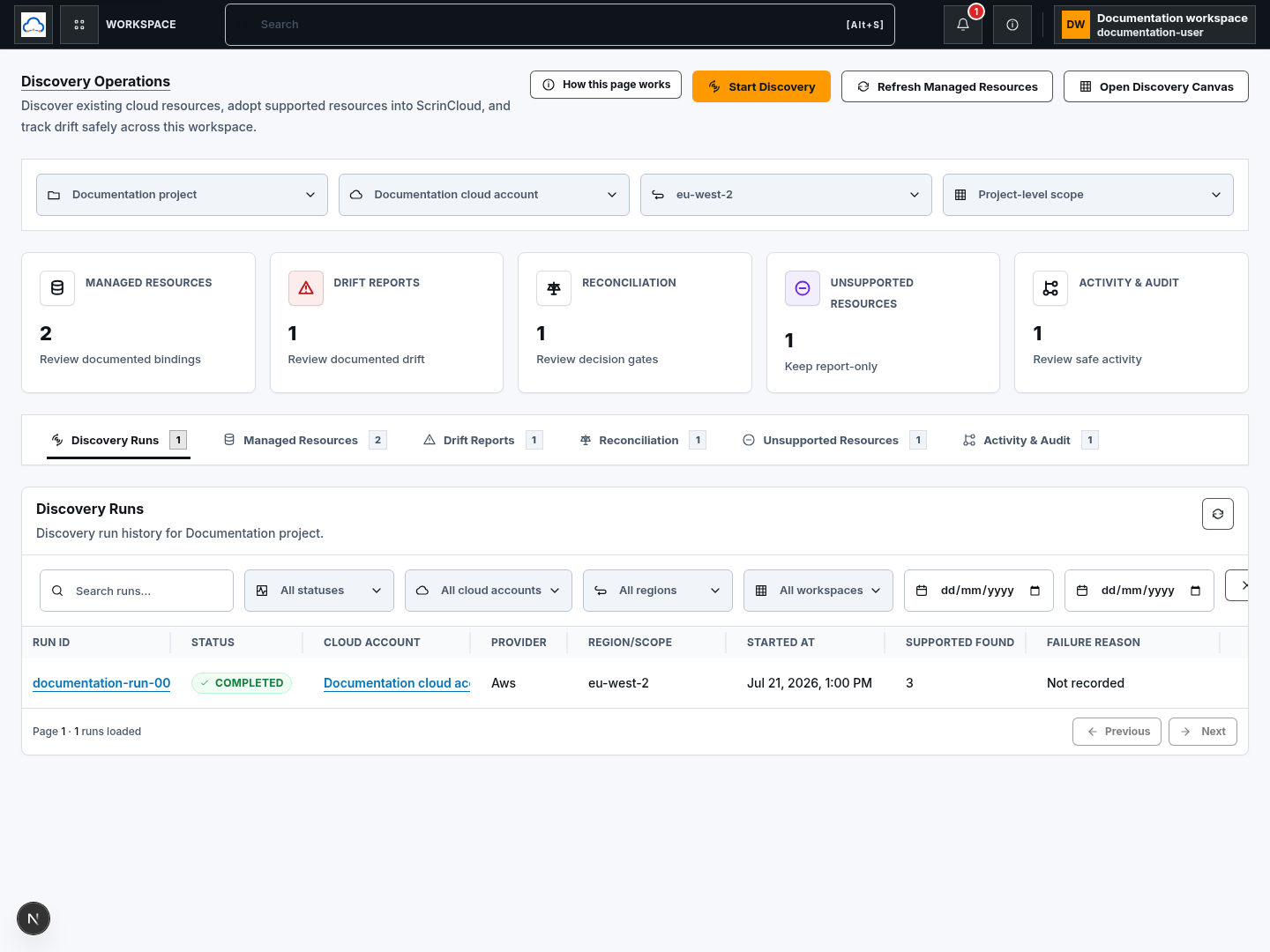Open the documentation-run-00 link
This screenshot has width=1270, height=952.
coord(101,683)
